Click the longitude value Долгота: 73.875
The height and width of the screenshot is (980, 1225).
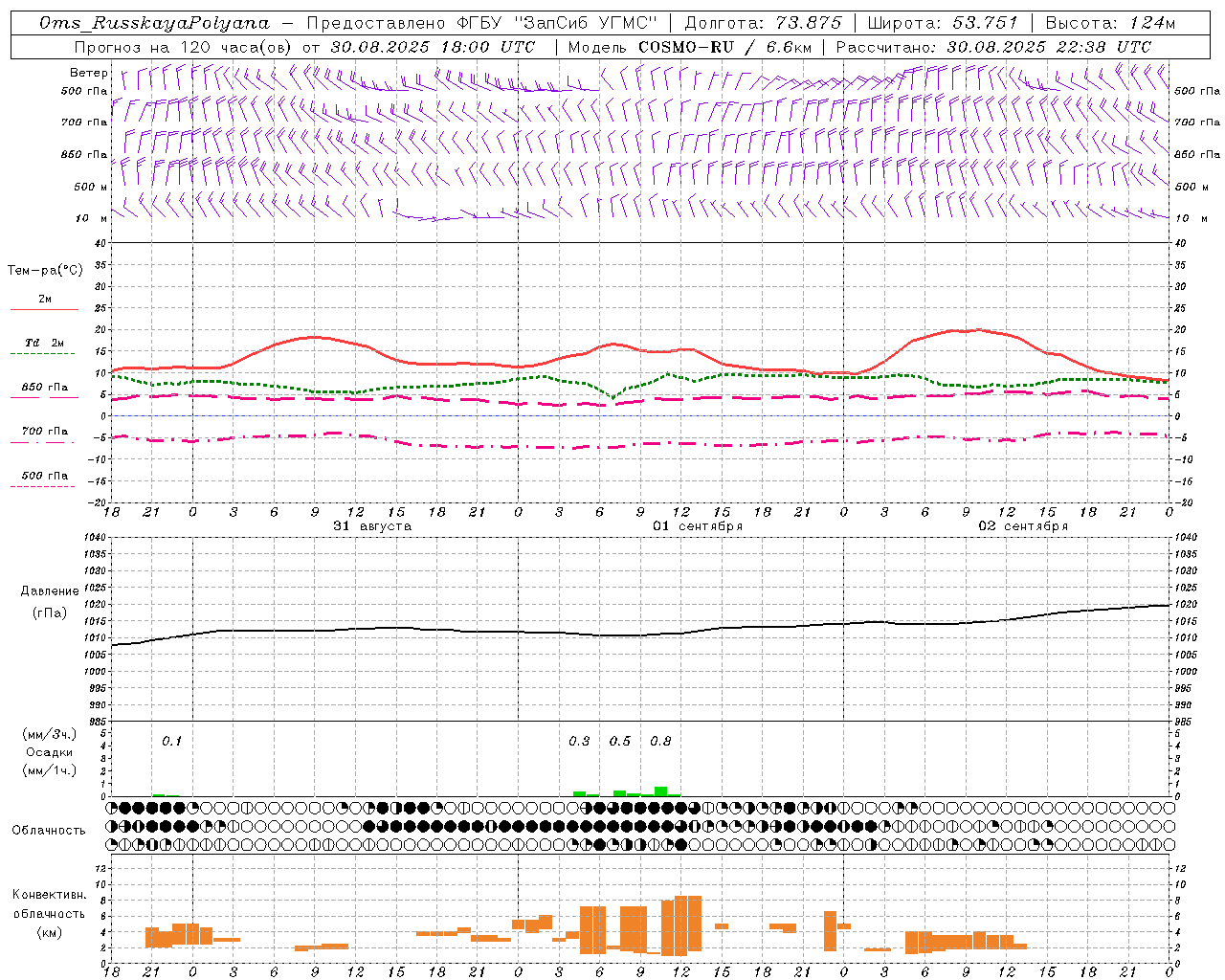click(x=763, y=23)
